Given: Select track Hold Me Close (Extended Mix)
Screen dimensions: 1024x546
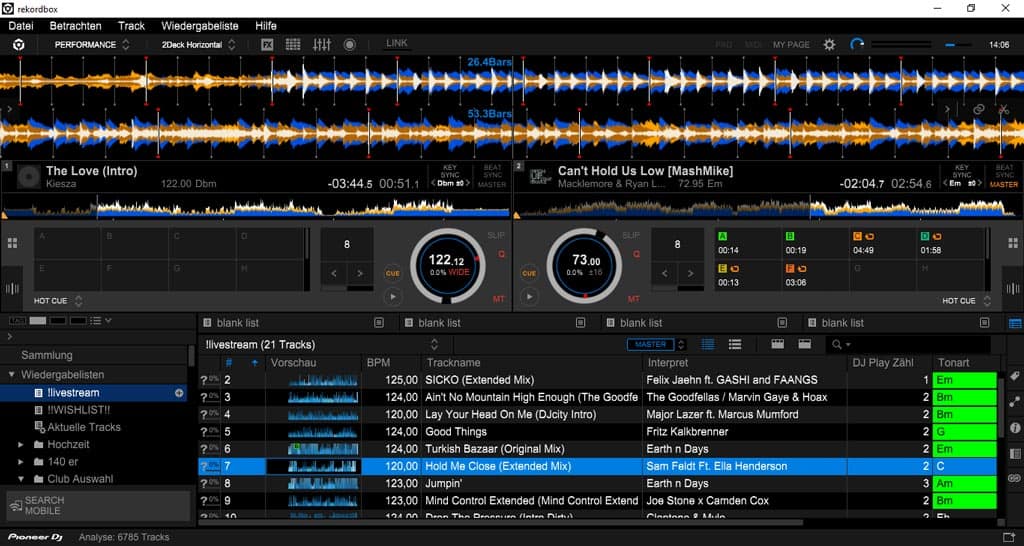Looking at the screenshot, I should tap(598, 466).
